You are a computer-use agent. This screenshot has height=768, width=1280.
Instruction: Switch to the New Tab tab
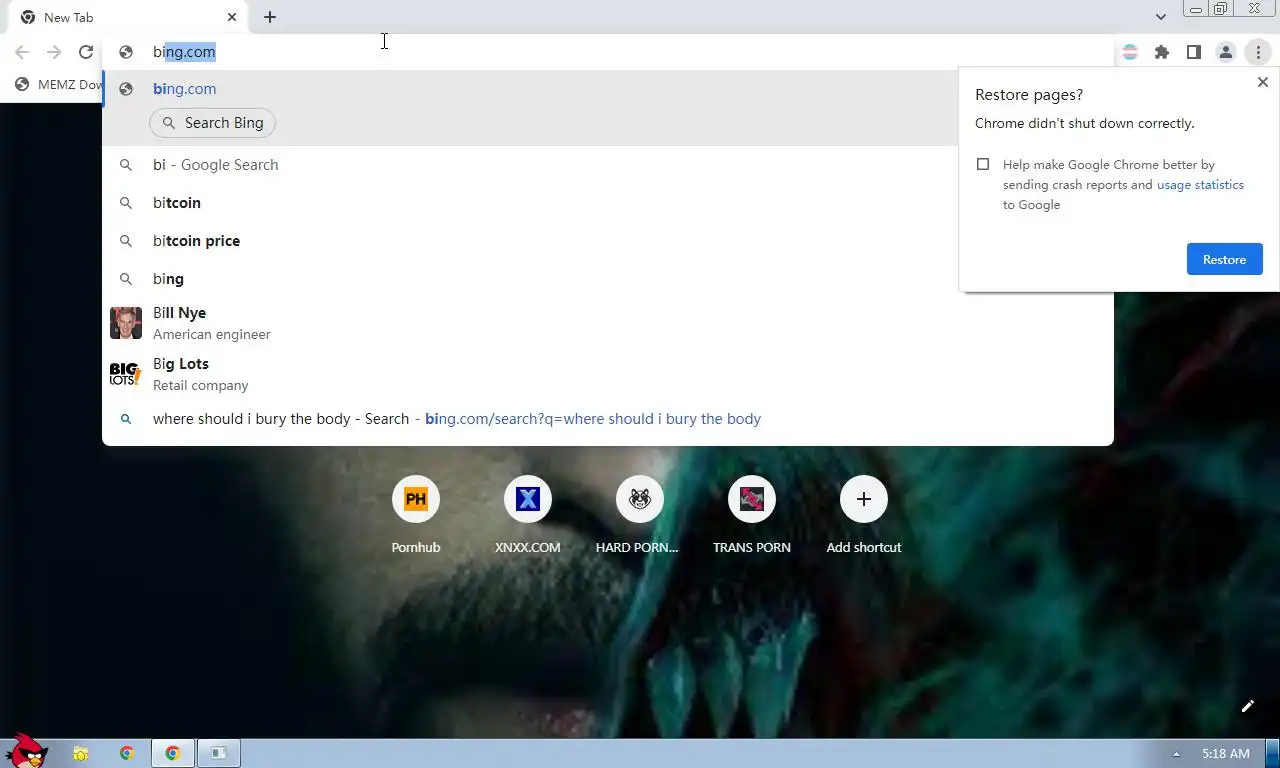126,17
